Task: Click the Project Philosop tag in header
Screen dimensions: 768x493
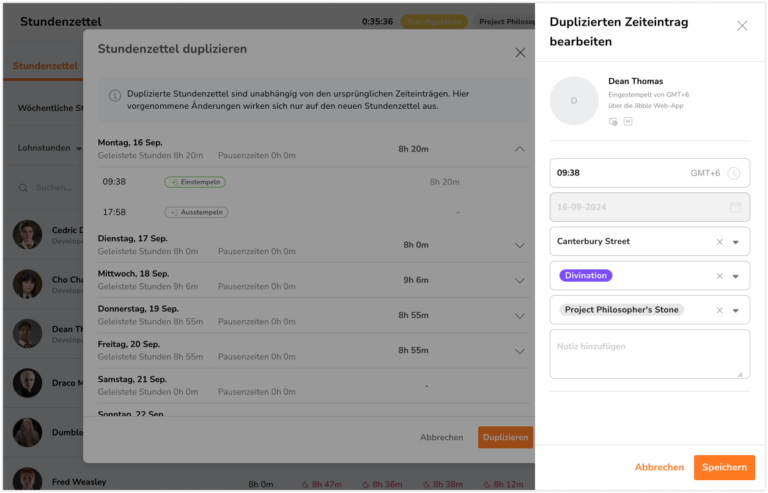Action: pos(504,22)
